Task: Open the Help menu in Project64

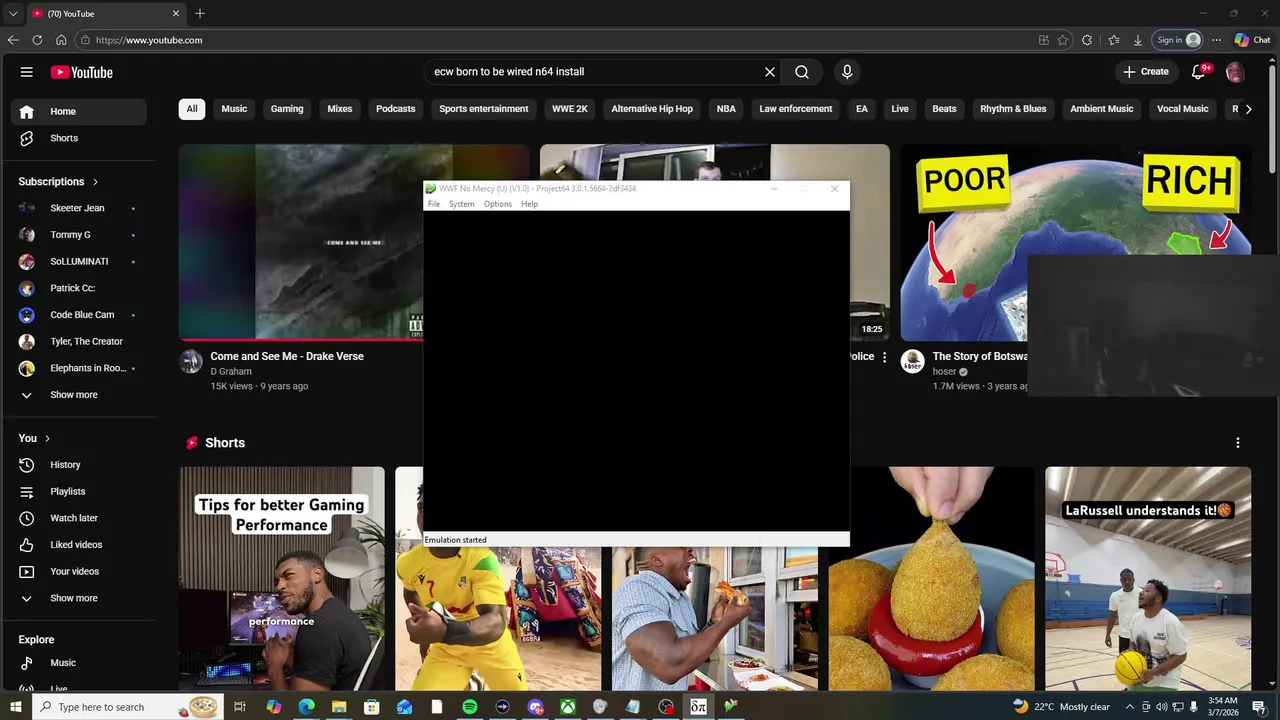Action: coord(529,204)
